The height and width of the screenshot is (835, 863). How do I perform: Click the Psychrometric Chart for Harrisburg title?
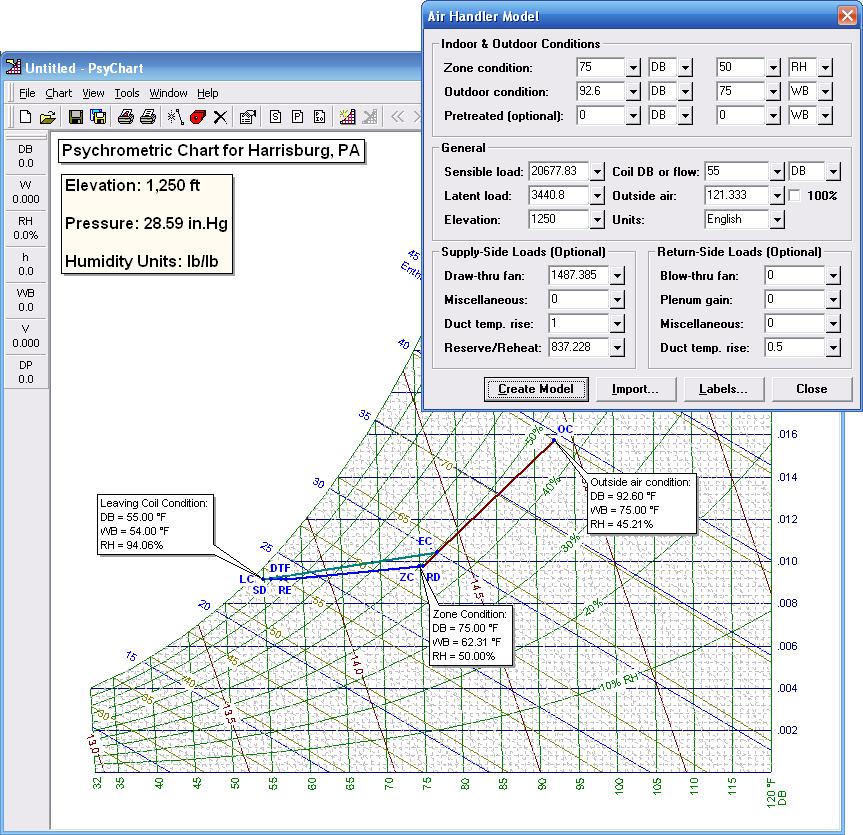pos(211,150)
